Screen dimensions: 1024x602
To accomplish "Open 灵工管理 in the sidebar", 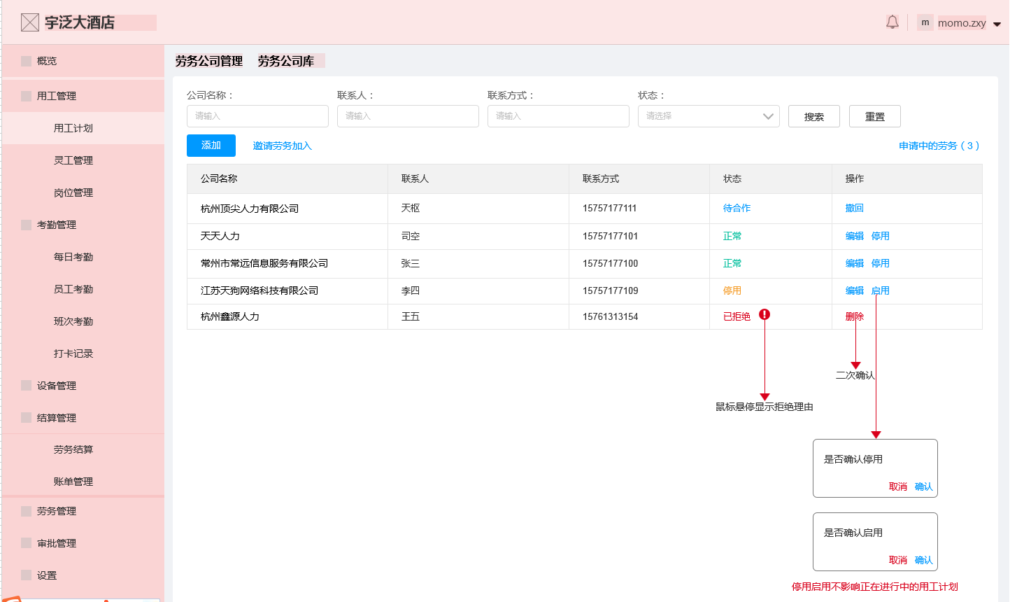I will point(73,160).
